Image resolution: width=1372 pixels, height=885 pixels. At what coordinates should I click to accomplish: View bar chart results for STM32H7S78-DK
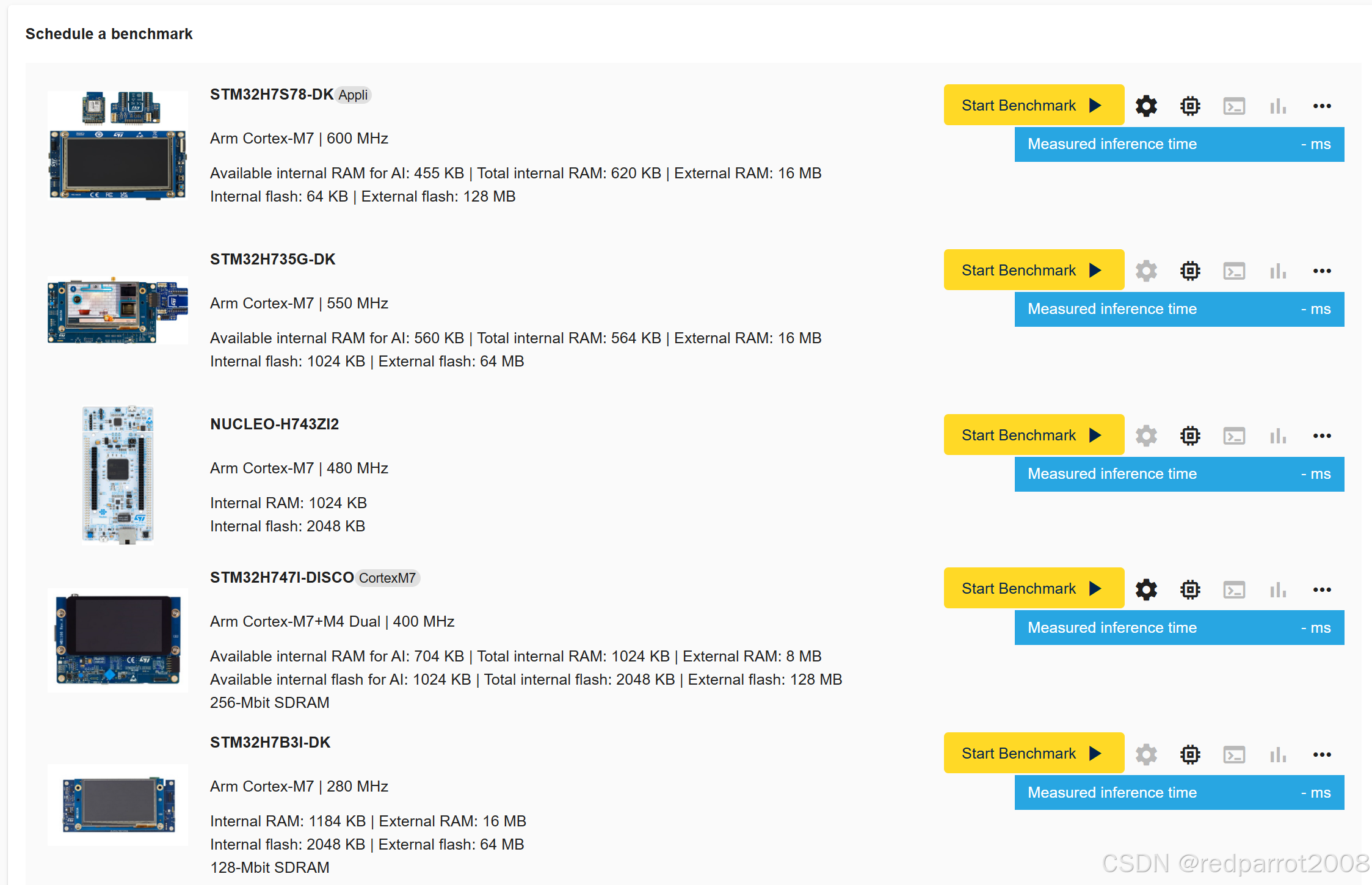[x=1278, y=106]
